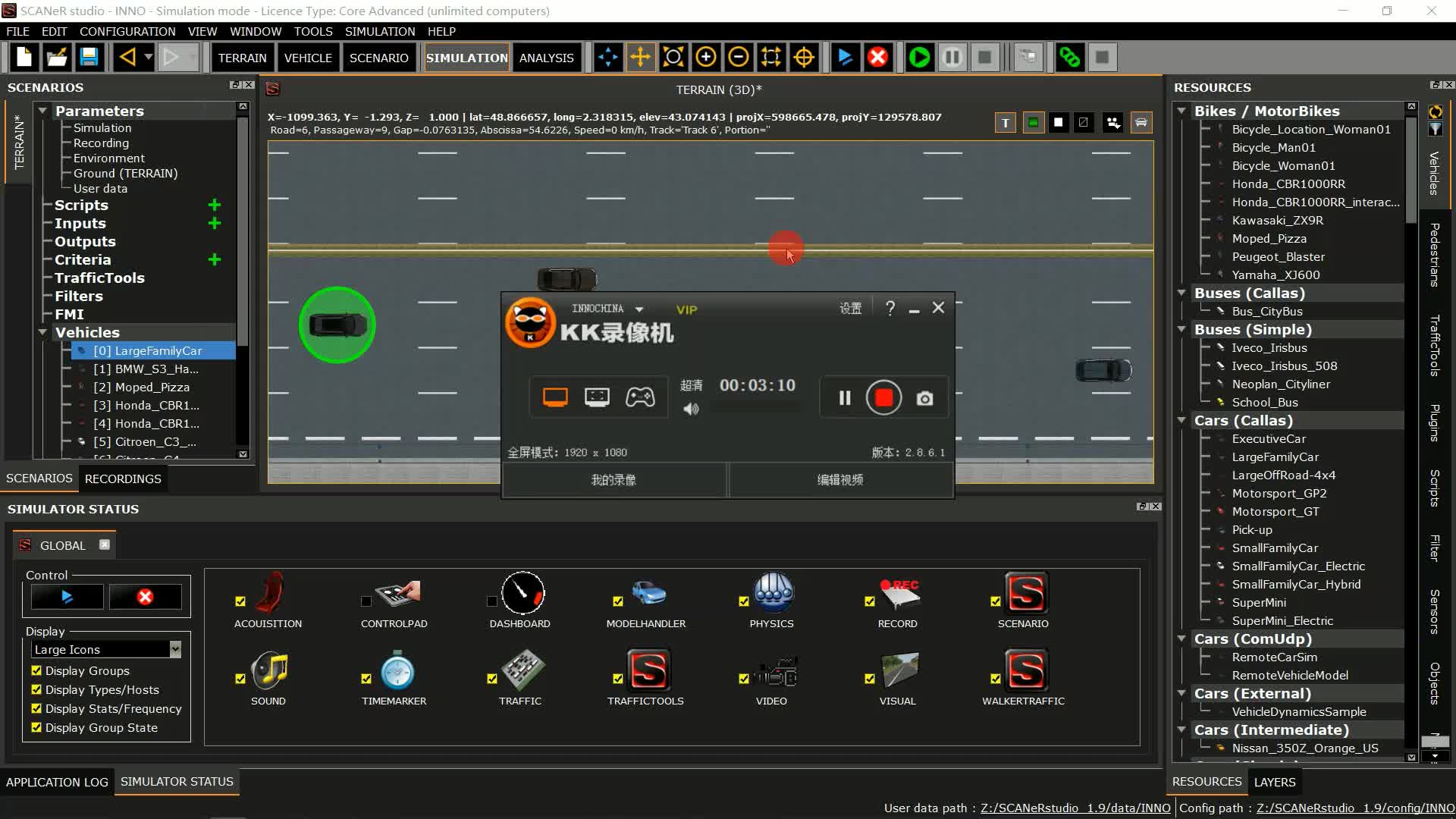Click the red stop icon in toolbar

click(x=877, y=58)
